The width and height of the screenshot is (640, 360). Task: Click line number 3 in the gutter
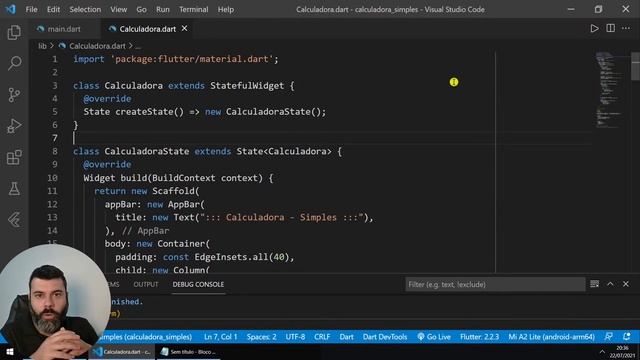point(55,86)
